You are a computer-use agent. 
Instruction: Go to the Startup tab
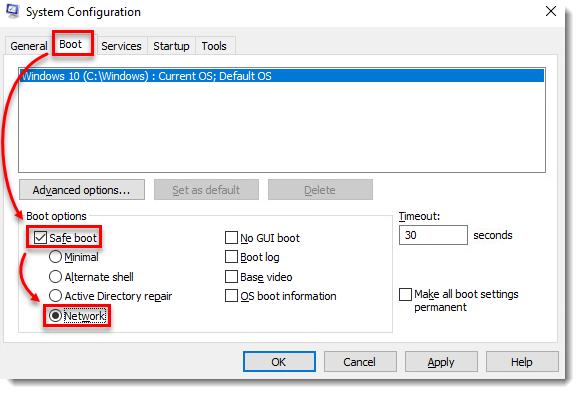pos(171,46)
